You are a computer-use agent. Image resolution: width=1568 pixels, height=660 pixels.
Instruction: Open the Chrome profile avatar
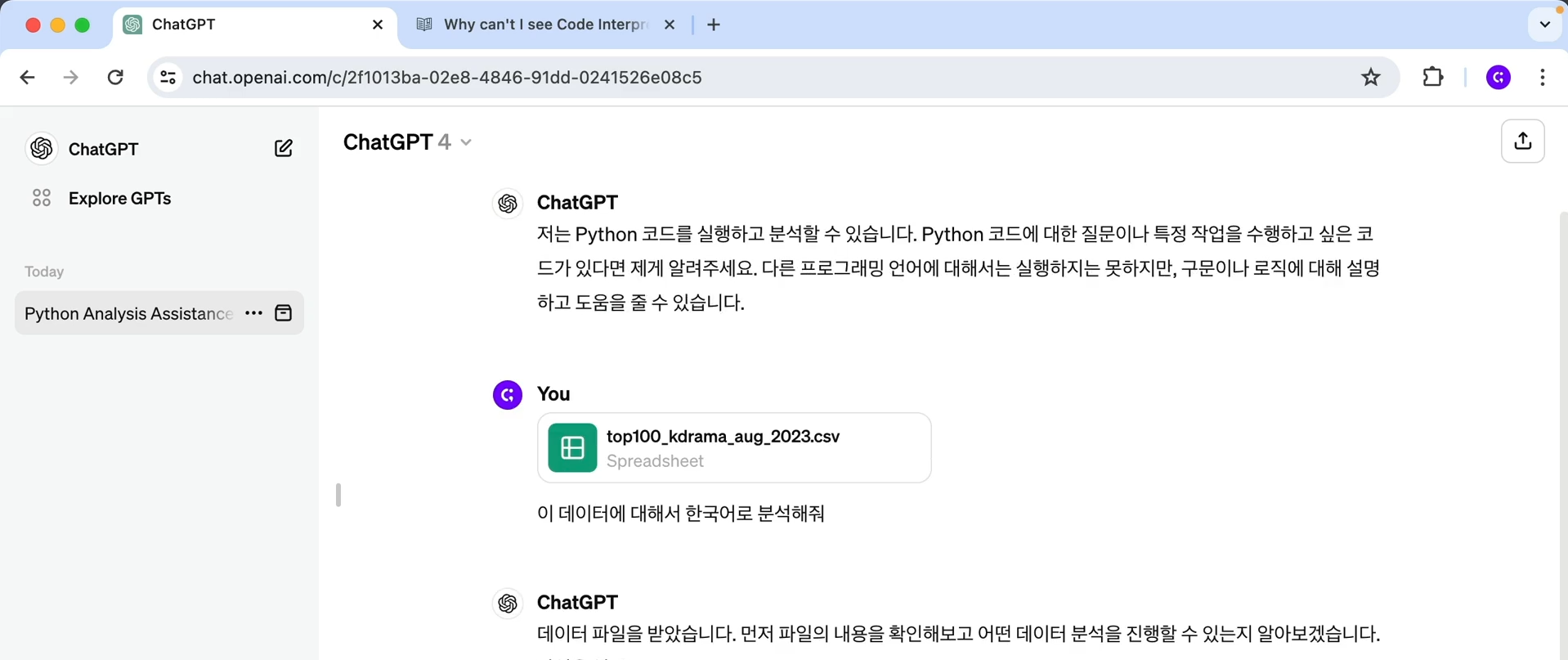[1498, 77]
